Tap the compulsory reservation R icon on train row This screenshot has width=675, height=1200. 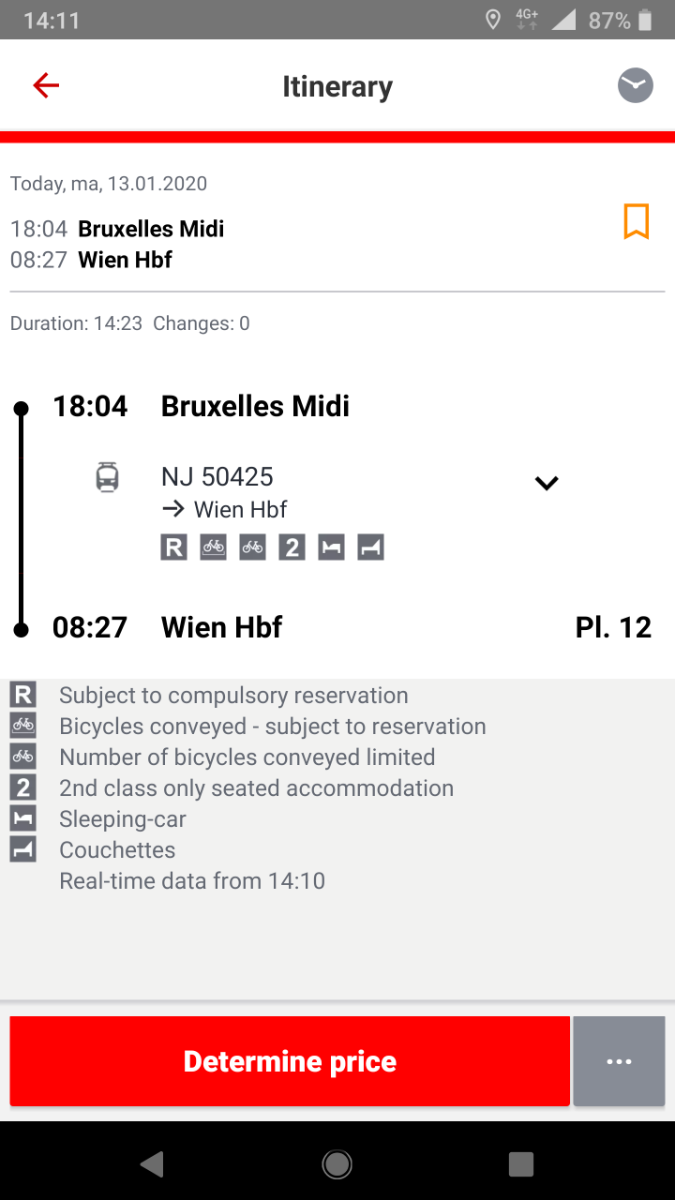tap(174, 547)
